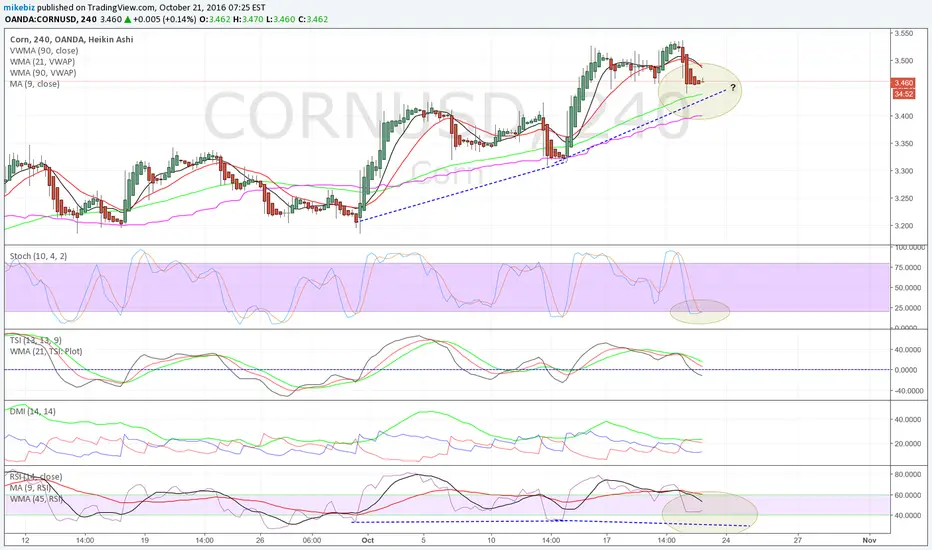Click the 60.0000 RSI axis label
The width and height of the screenshot is (932, 550).
point(909,495)
